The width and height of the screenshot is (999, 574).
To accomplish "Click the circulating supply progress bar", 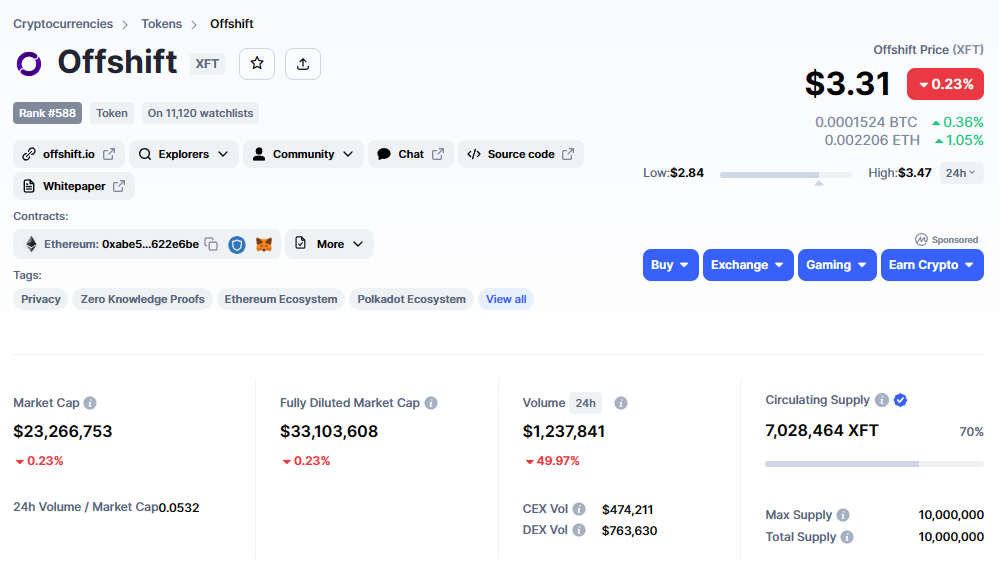I will click(x=874, y=464).
